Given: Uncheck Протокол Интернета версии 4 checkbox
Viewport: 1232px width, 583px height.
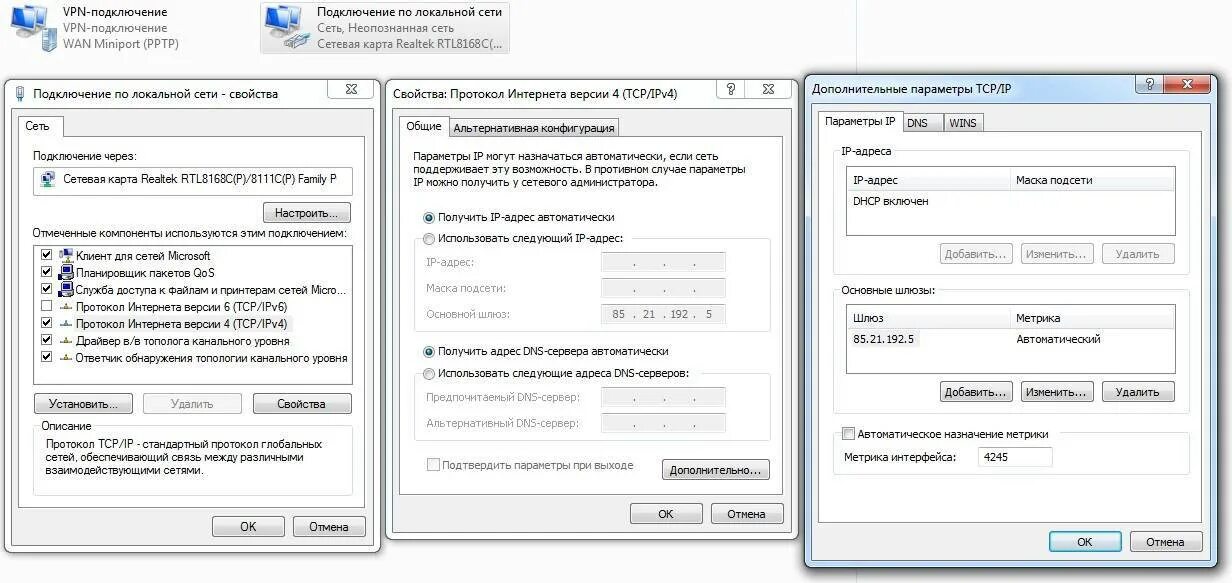Looking at the screenshot, I should pos(46,324).
